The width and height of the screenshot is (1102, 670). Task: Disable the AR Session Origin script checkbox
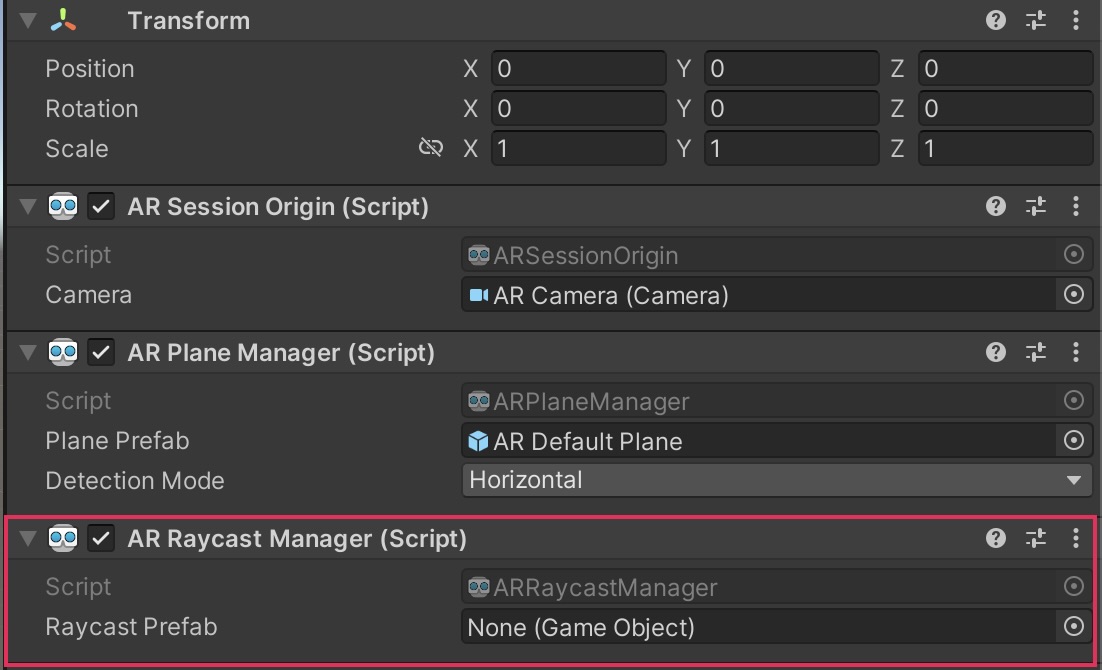[x=101, y=207]
